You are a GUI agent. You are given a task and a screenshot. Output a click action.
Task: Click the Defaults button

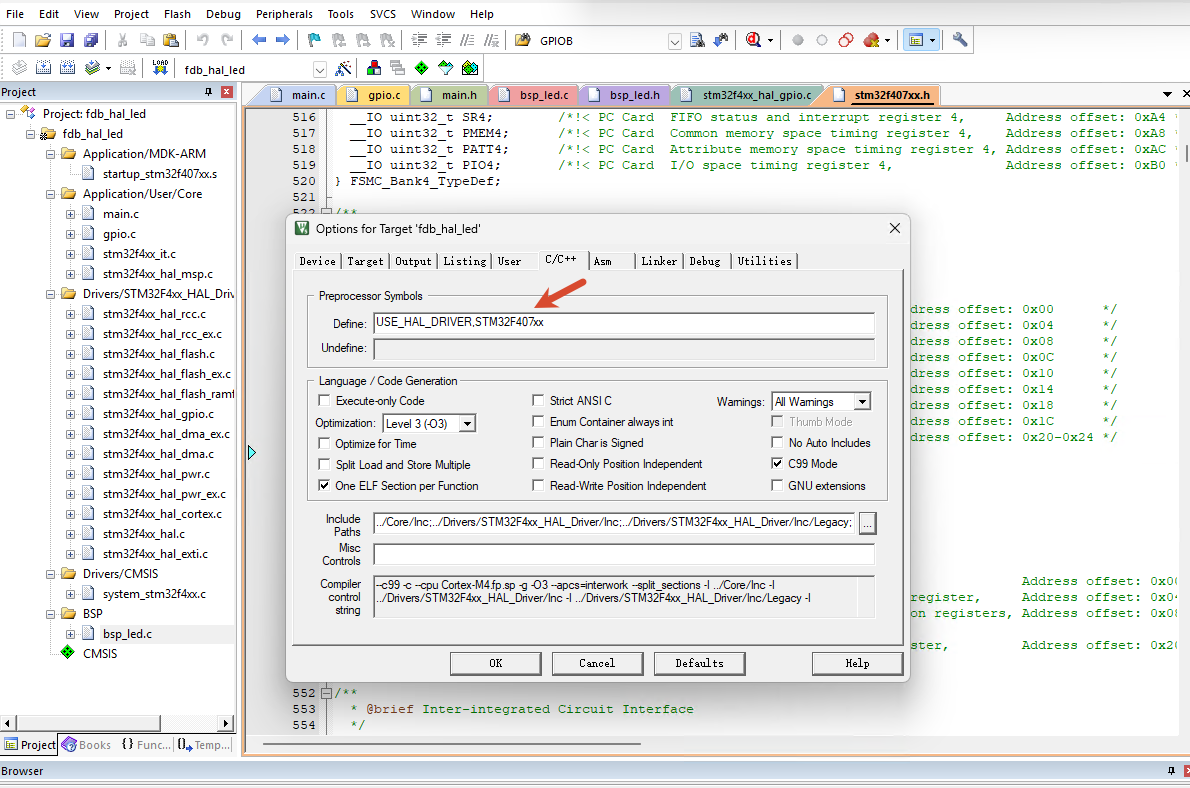point(699,663)
